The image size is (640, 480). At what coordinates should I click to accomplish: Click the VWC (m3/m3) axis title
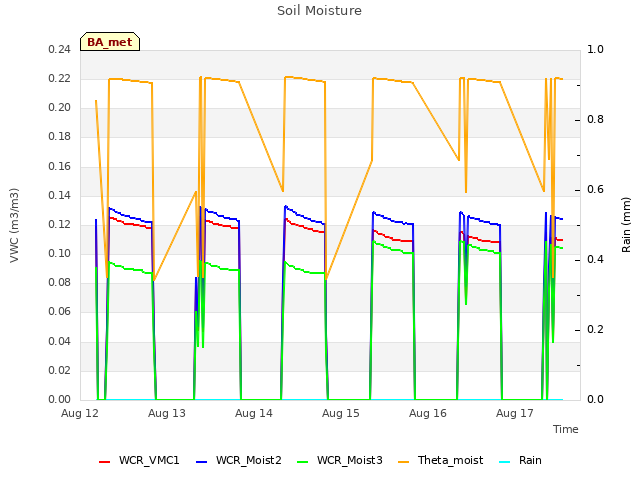[x=14, y=225]
